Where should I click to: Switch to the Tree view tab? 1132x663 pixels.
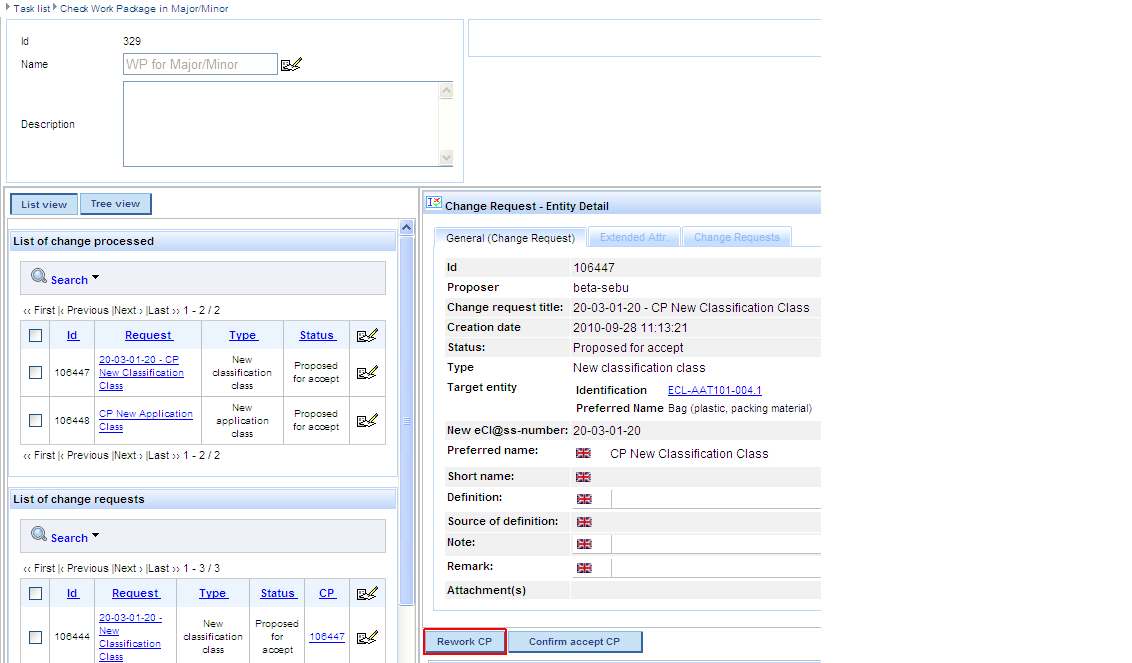click(115, 204)
